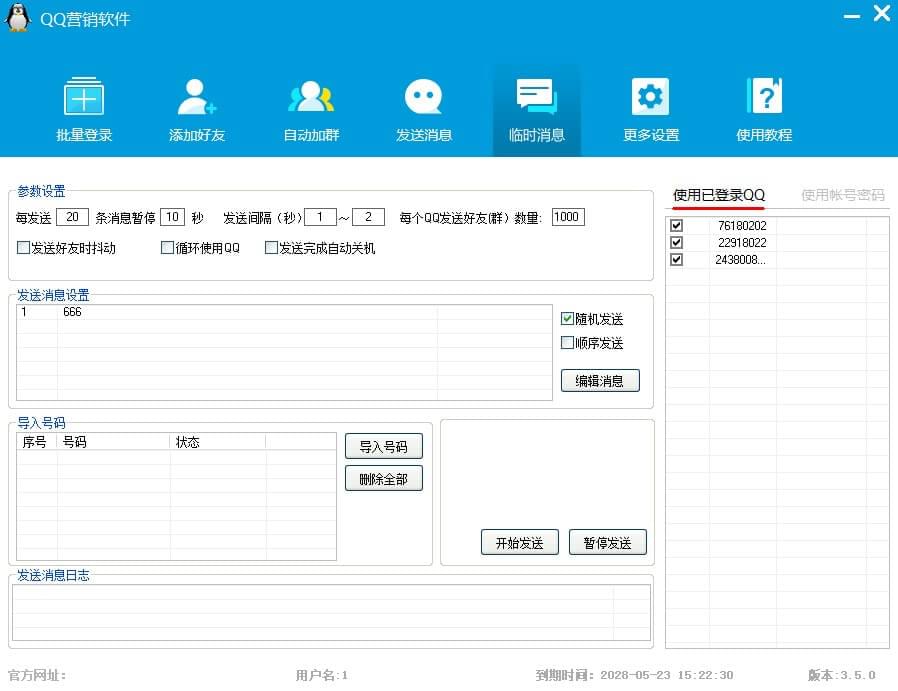Click the 状态 column header
The image size is (898, 691).
[x=218, y=441]
